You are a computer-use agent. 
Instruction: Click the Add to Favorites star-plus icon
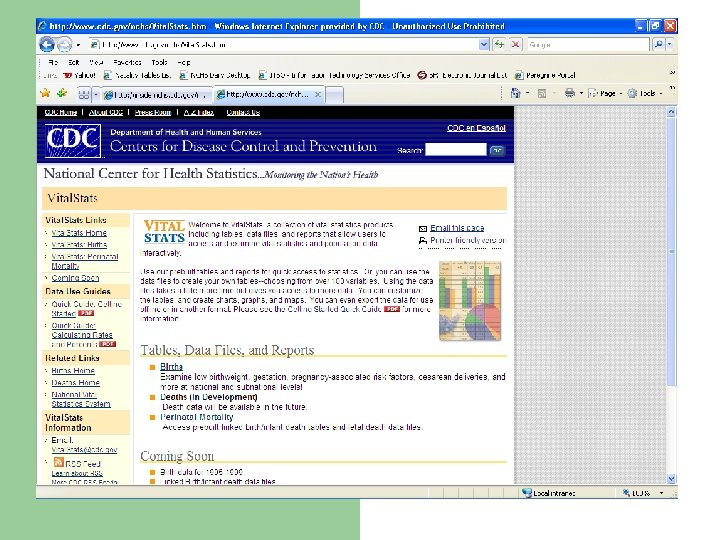coord(62,93)
